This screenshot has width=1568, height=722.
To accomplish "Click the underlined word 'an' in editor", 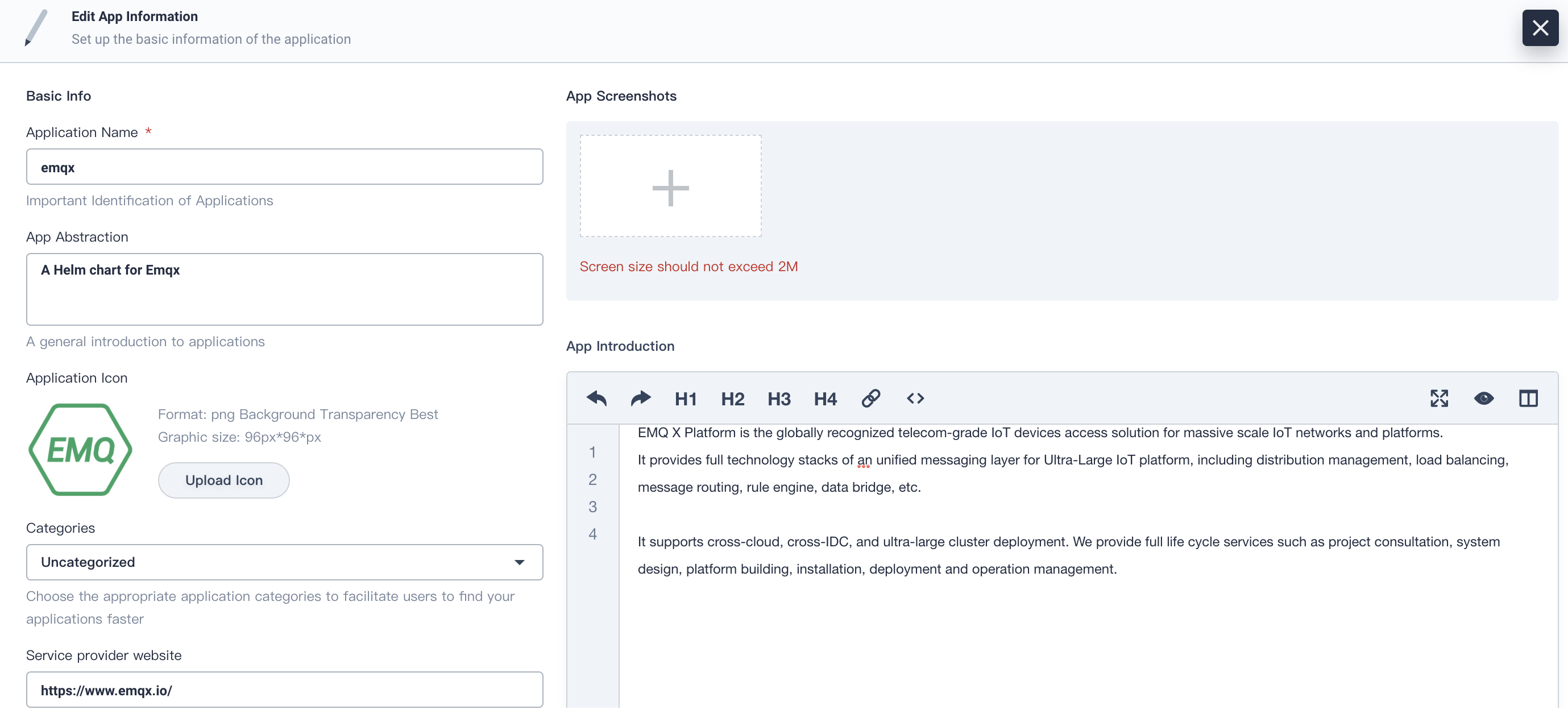I will tap(864, 460).
